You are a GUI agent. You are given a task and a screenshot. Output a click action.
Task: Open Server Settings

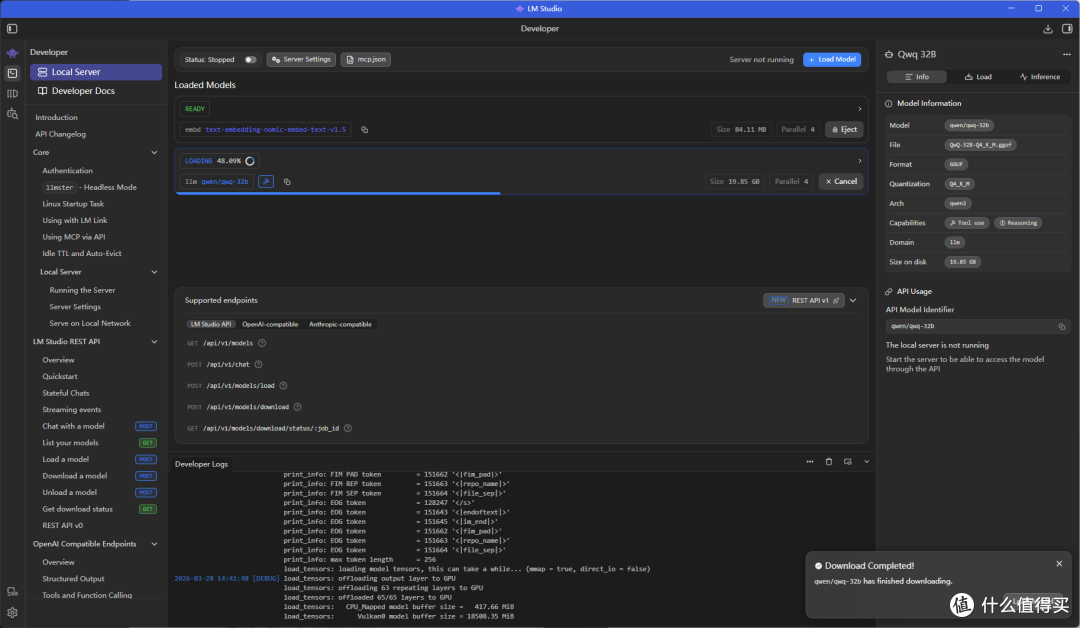pos(301,60)
